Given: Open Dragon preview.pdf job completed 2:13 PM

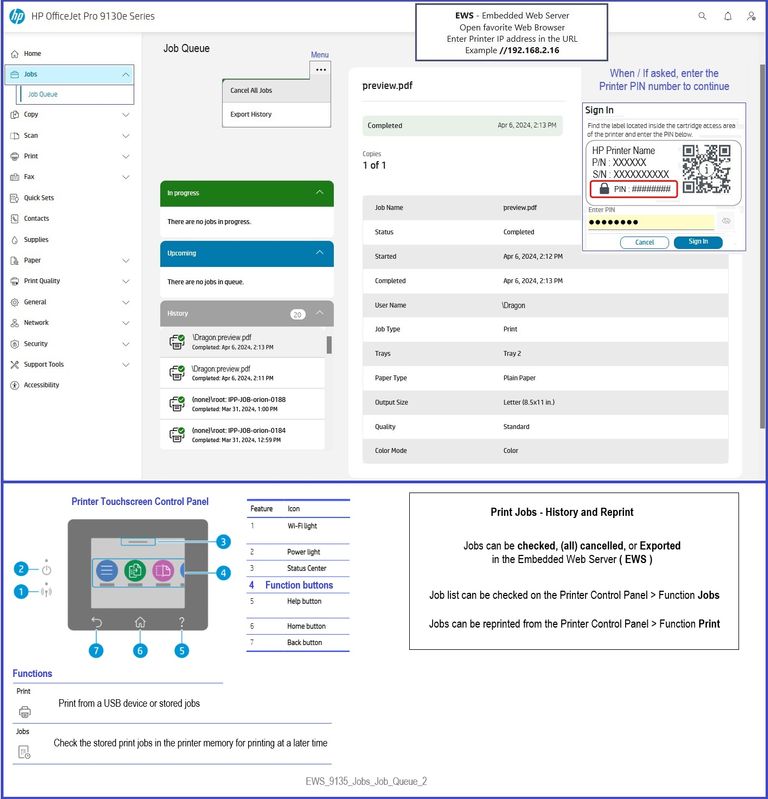Looking at the screenshot, I should pos(243,342).
